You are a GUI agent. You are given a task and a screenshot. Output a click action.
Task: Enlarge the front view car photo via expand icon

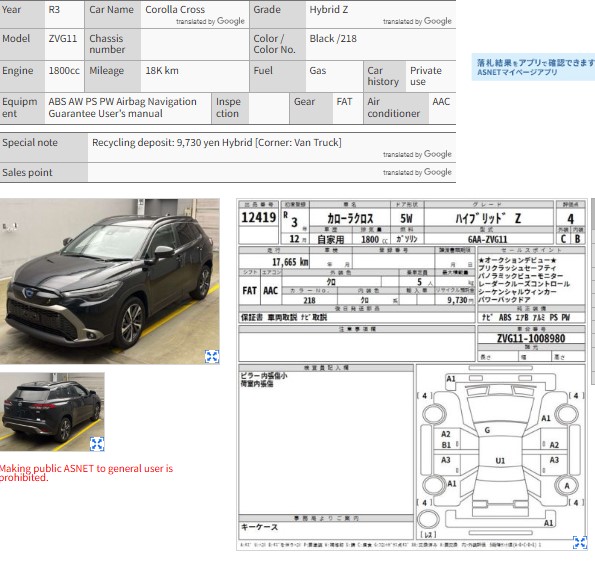click(x=212, y=356)
